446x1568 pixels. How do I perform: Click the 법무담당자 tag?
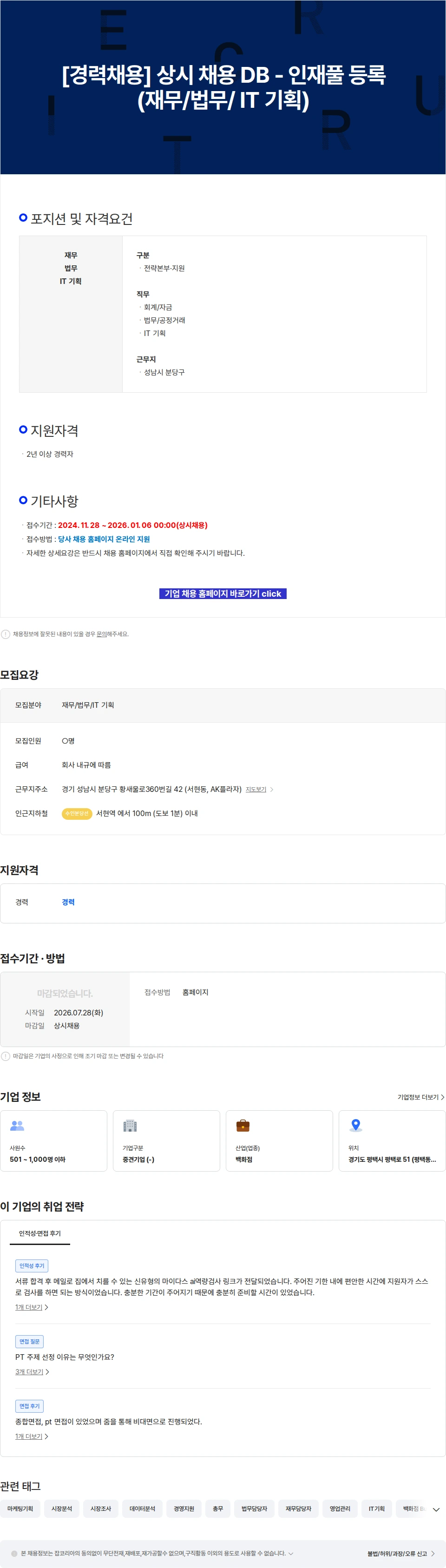click(254, 1509)
